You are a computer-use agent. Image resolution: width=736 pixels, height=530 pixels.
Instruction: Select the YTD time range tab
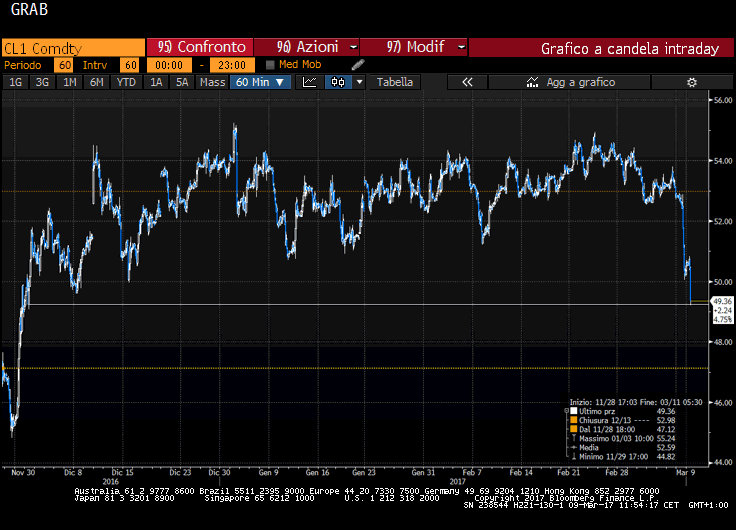pos(126,82)
